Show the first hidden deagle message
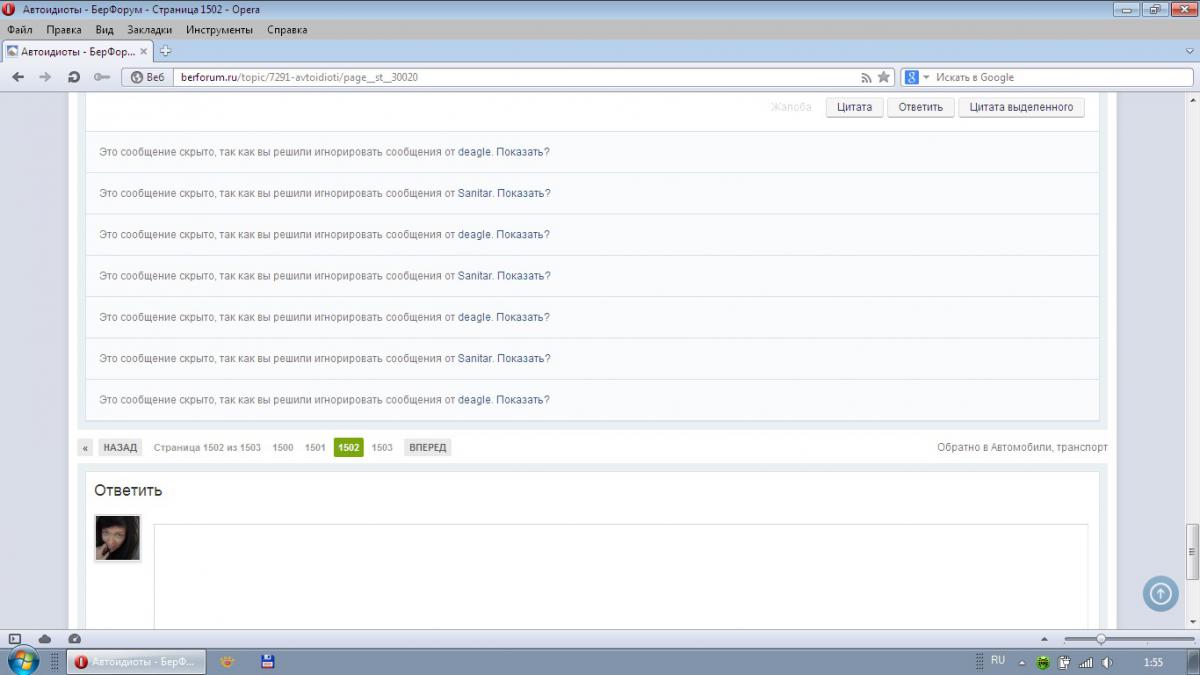Screen dimensions: 1200x675 521,152
